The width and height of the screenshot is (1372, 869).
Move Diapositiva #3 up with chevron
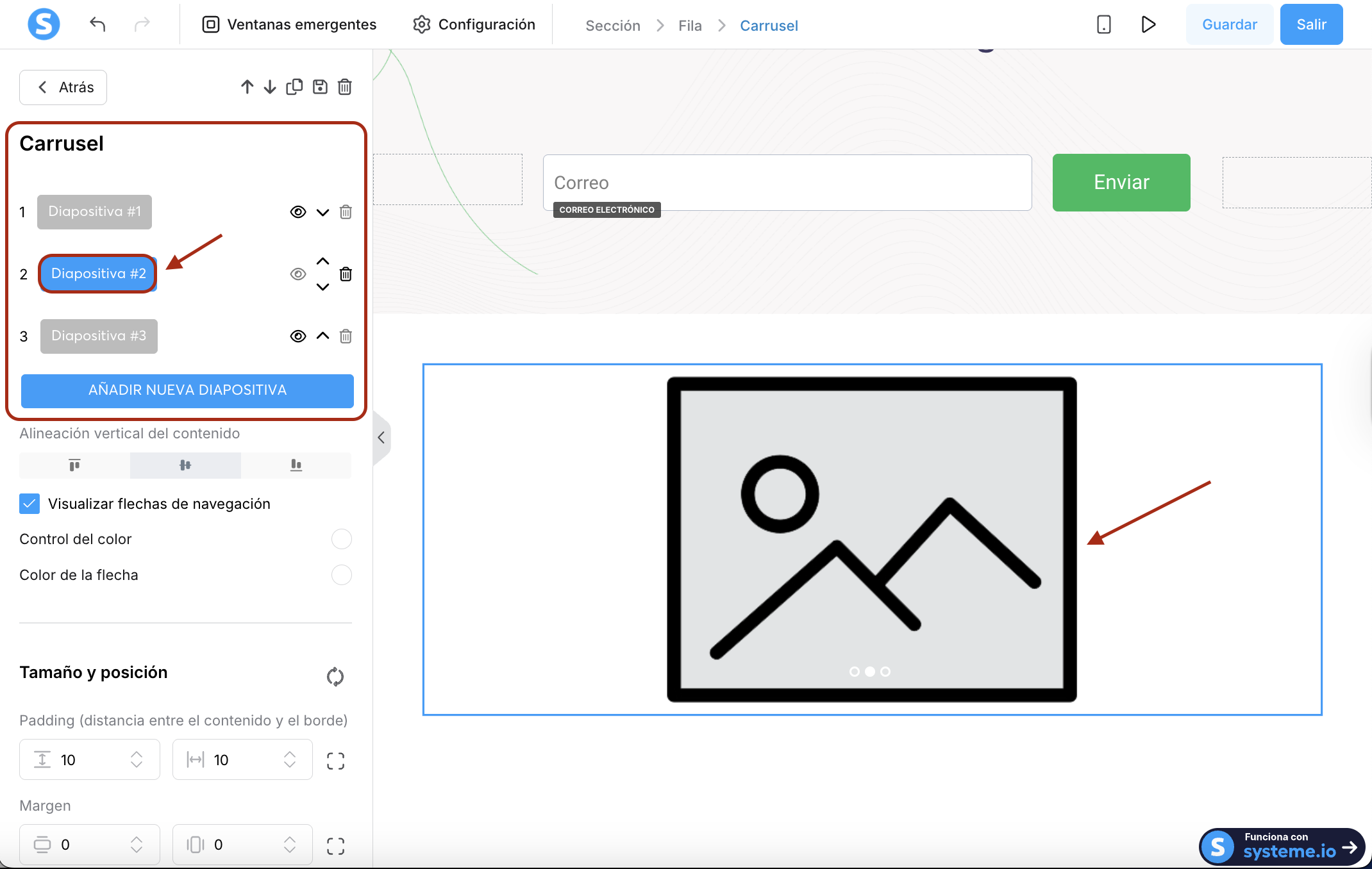[x=322, y=336]
